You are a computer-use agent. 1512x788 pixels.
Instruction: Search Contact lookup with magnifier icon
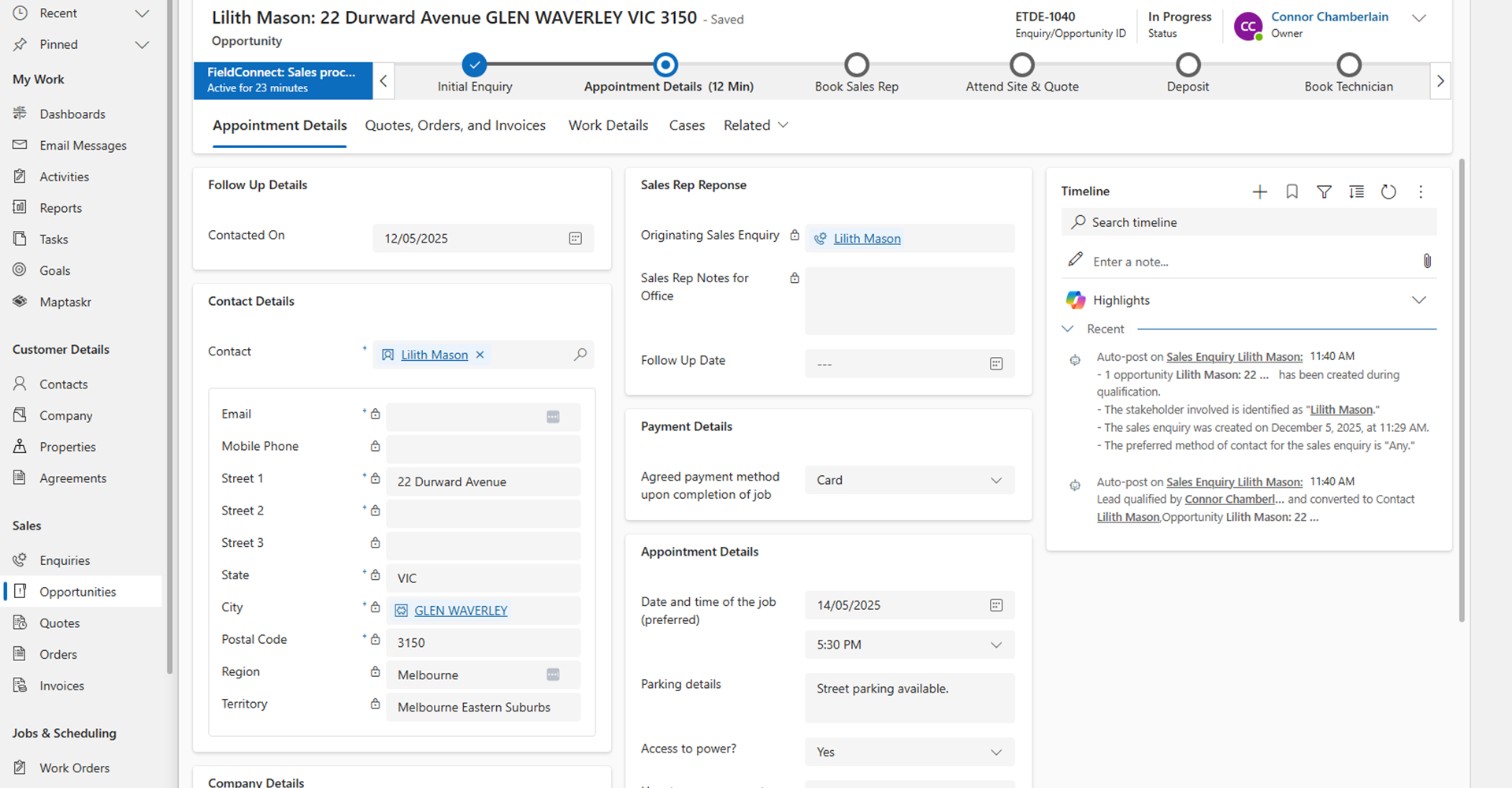(x=580, y=355)
